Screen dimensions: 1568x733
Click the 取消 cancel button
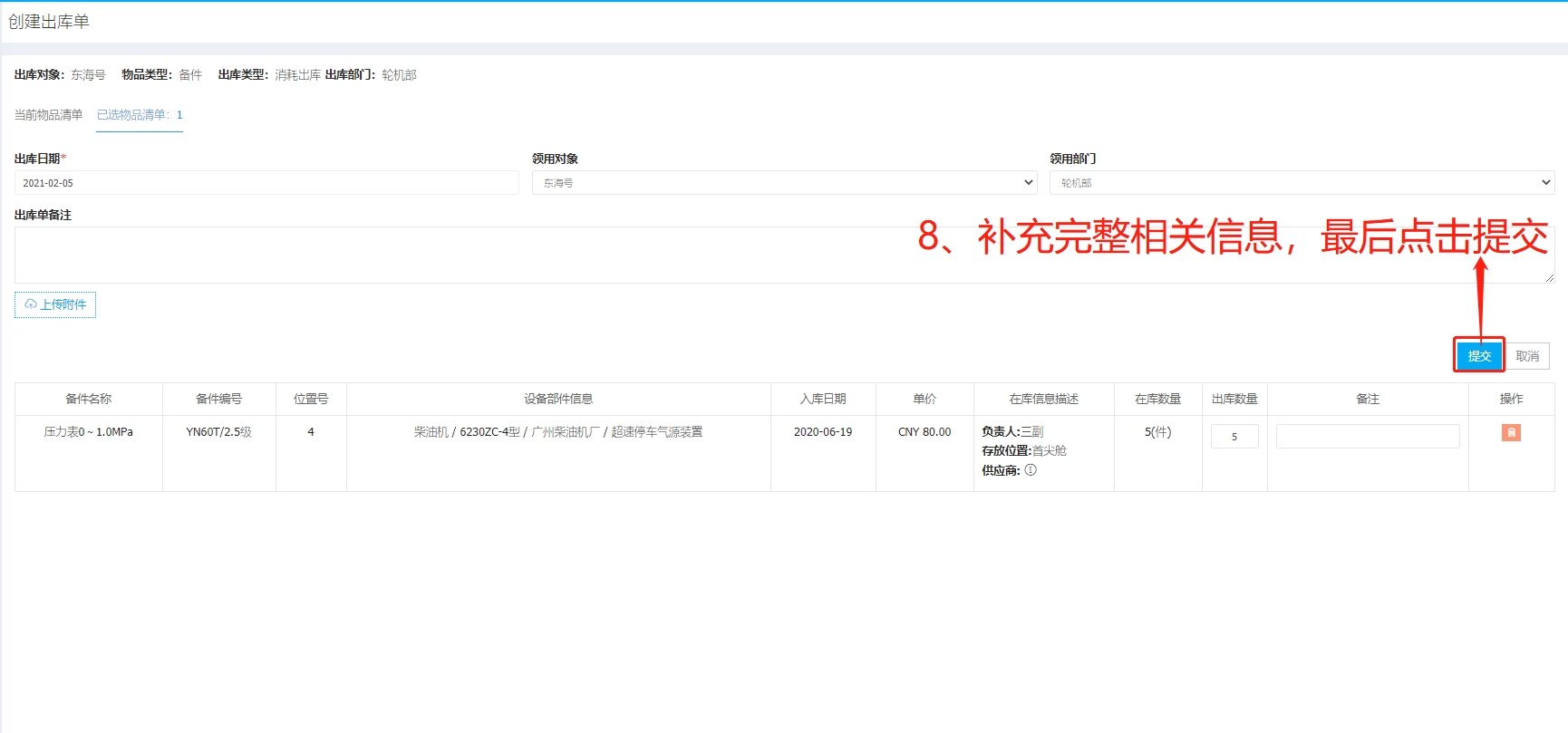1527,356
